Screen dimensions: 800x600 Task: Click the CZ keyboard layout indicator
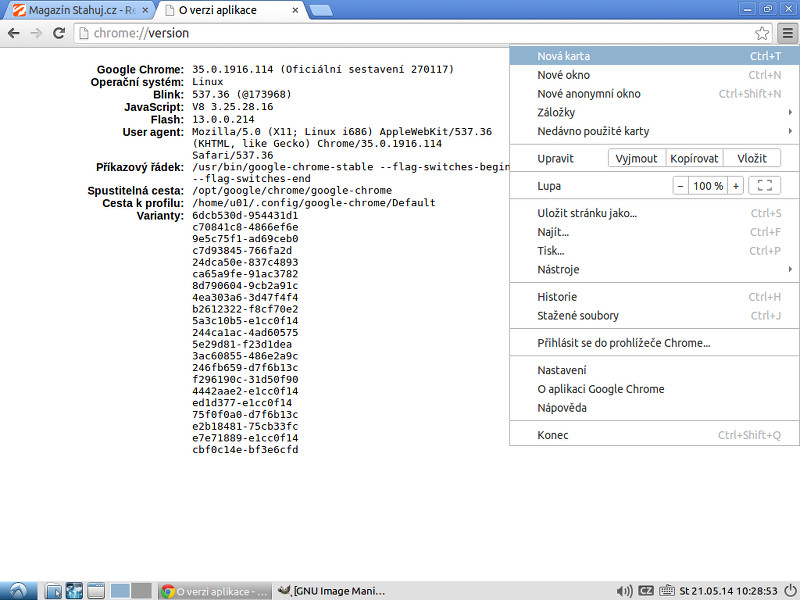tap(646, 591)
